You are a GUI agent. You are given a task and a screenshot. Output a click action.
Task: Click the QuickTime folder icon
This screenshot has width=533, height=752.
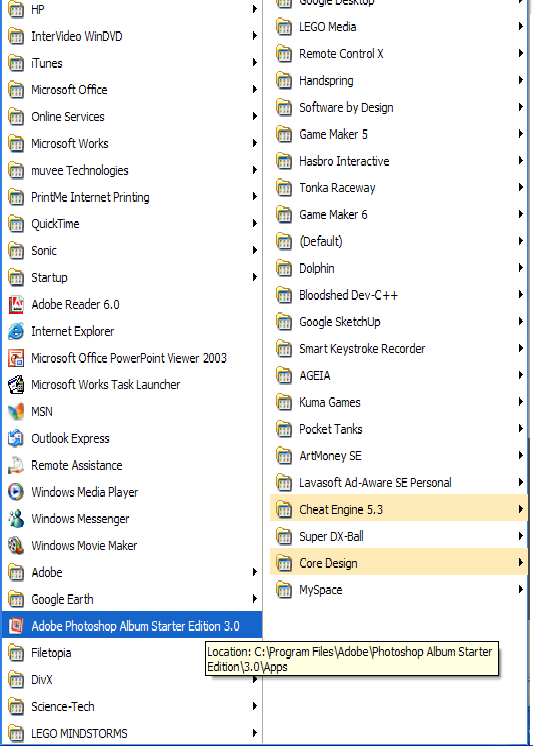coord(16,224)
